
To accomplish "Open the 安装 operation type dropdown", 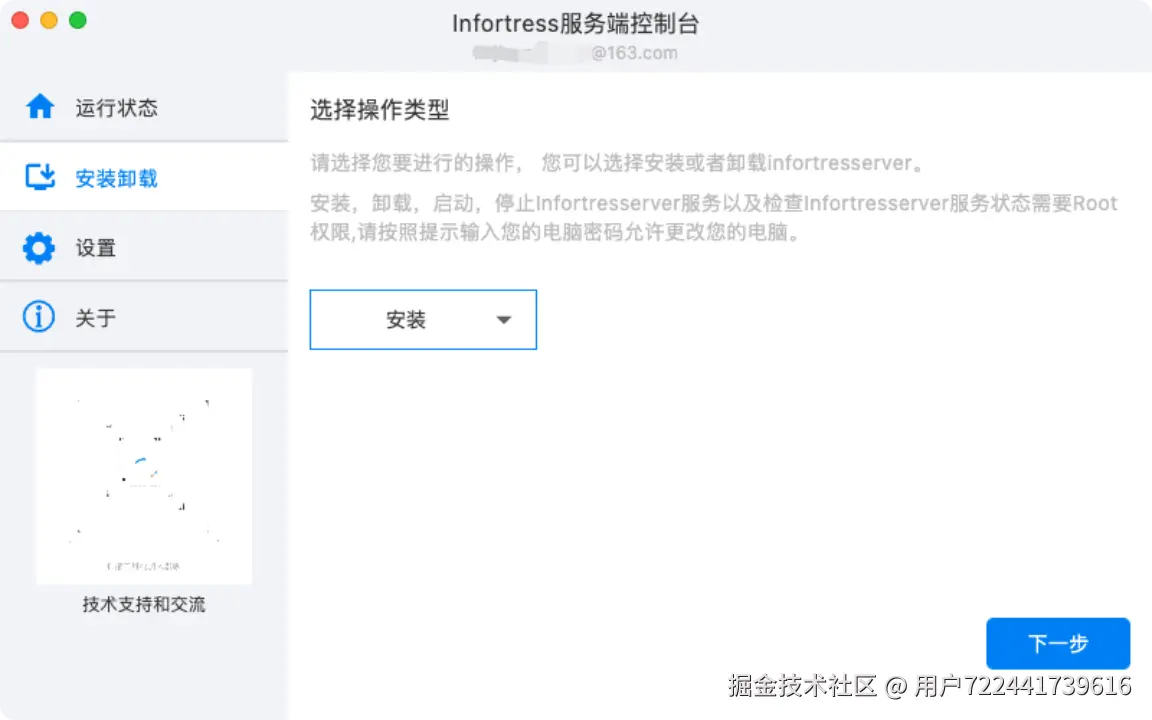I will click(423, 320).
